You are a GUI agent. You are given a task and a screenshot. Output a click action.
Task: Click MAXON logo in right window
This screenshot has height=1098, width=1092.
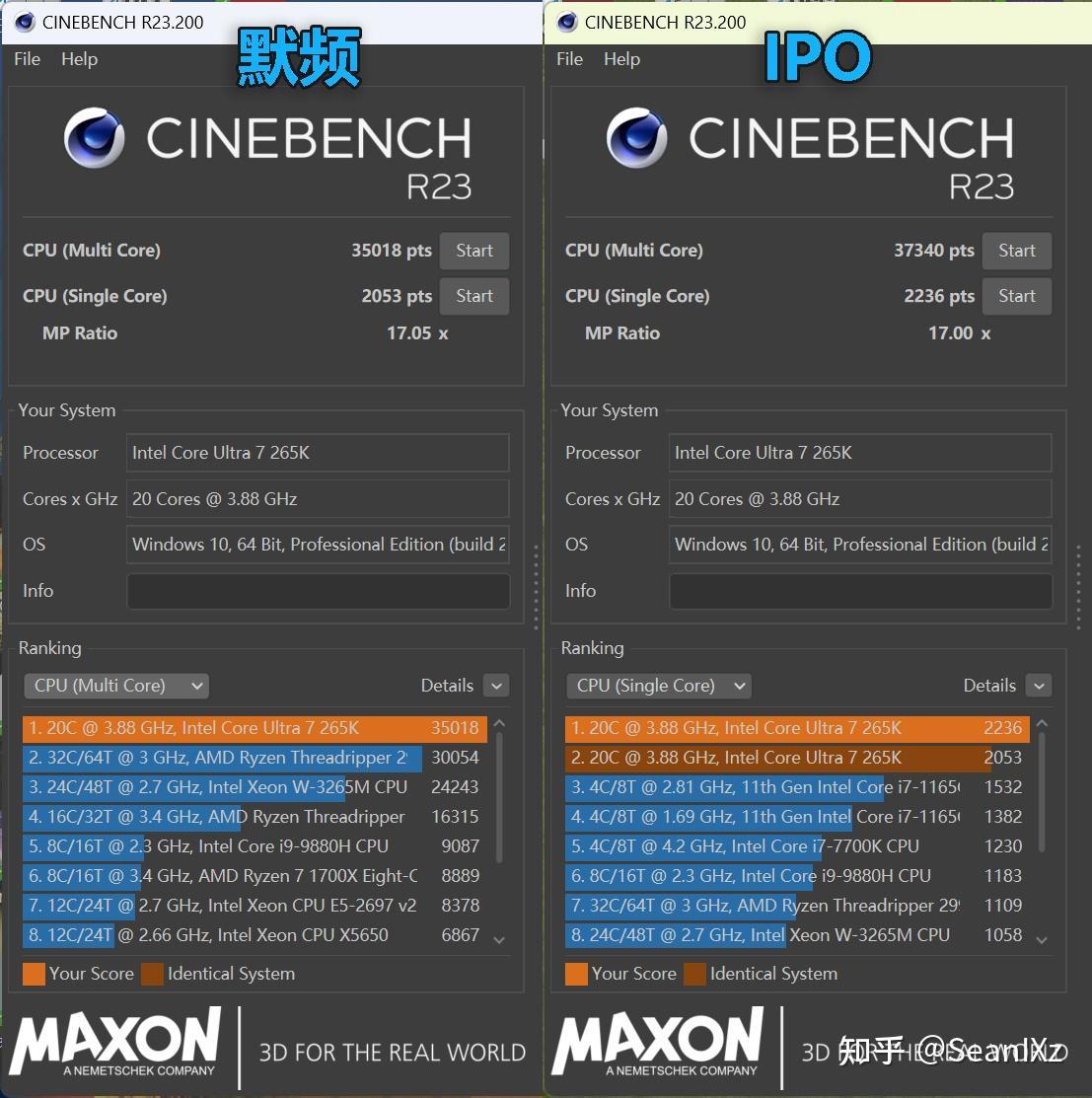(658, 1042)
